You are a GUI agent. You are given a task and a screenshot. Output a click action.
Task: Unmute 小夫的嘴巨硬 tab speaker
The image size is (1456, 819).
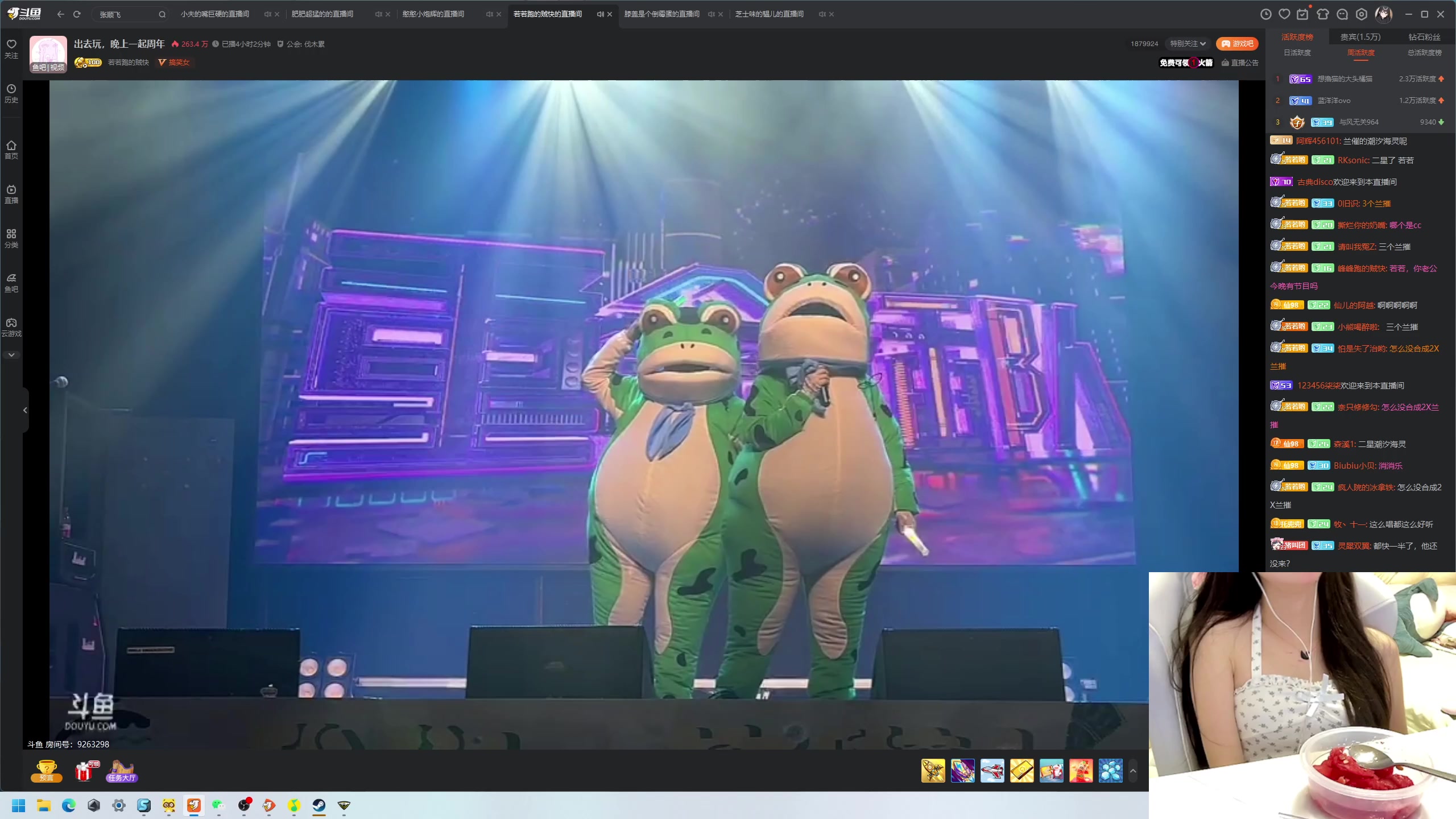267,14
